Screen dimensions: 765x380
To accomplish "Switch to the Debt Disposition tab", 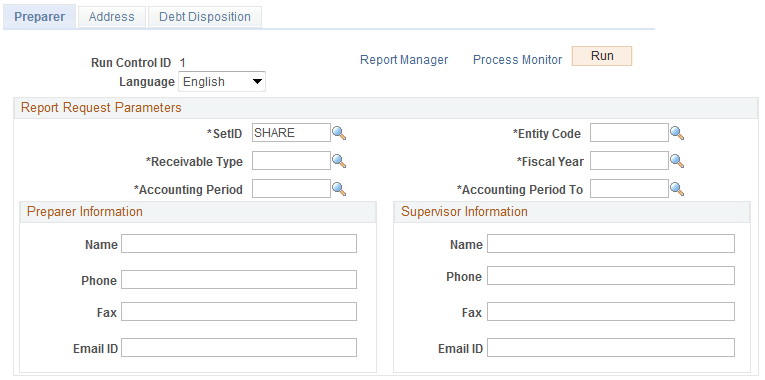I will click(205, 17).
